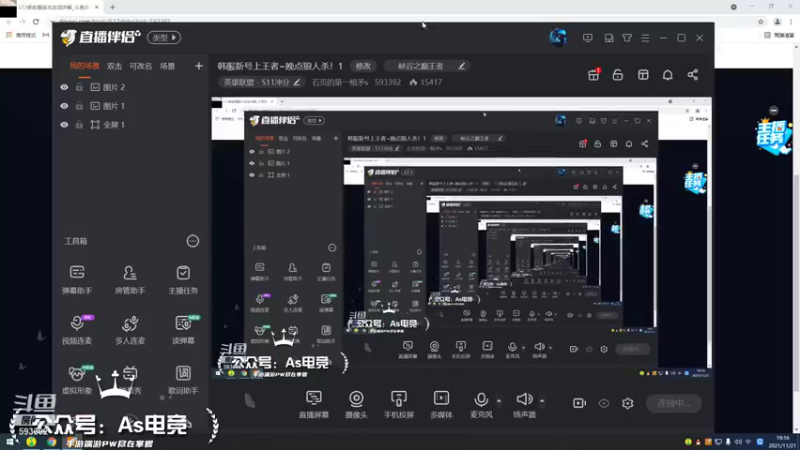Open the 类型 type selector
The width and height of the screenshot is (800, 450).
(x=164, y=38)
